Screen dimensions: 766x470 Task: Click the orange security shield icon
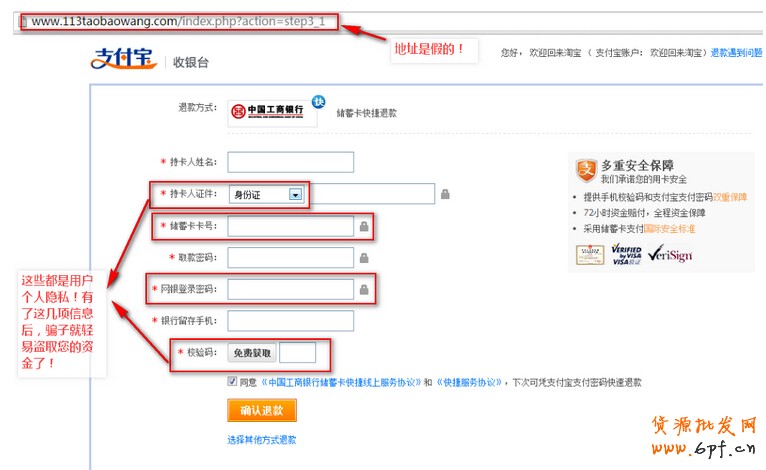(586, 169)
